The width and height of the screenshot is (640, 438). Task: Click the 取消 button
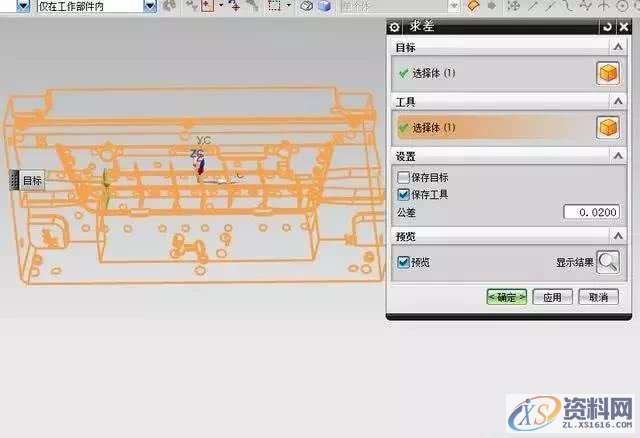point(598,297)
